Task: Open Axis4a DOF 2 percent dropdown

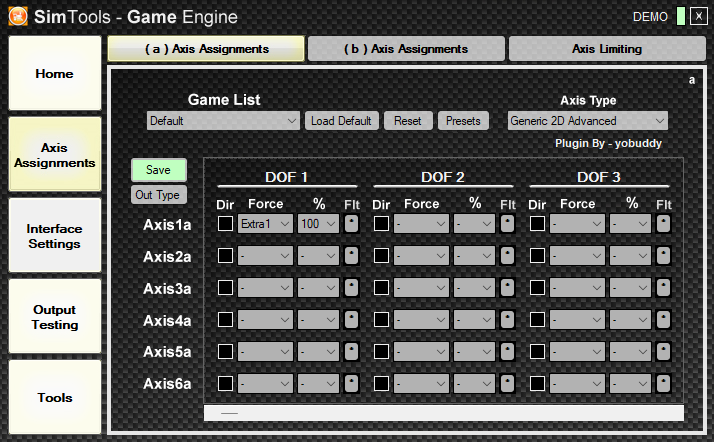Action: [x=474, y=320]
